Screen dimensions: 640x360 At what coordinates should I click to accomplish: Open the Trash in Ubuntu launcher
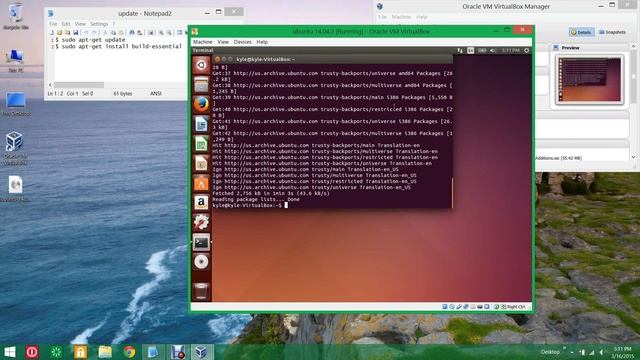(x=201, y=291)
